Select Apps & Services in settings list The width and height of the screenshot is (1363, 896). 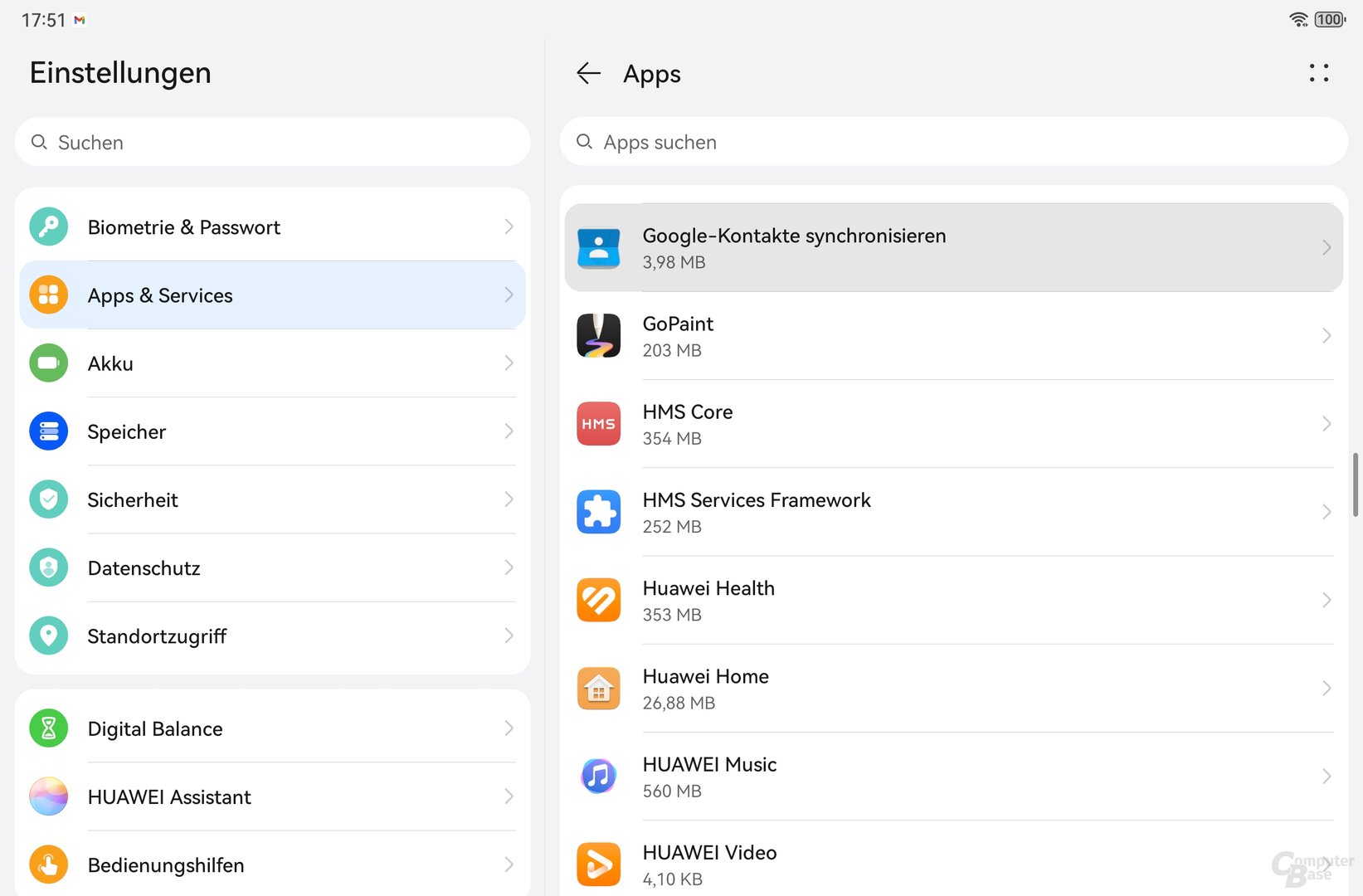272,295
